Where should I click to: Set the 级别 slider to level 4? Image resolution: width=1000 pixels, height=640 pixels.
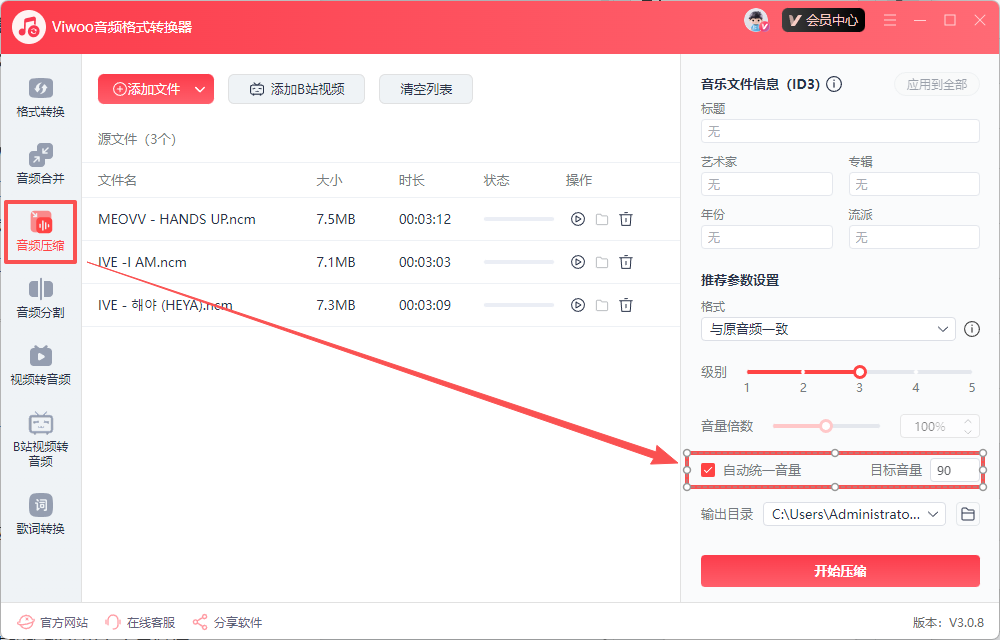[x=916, y=372]
